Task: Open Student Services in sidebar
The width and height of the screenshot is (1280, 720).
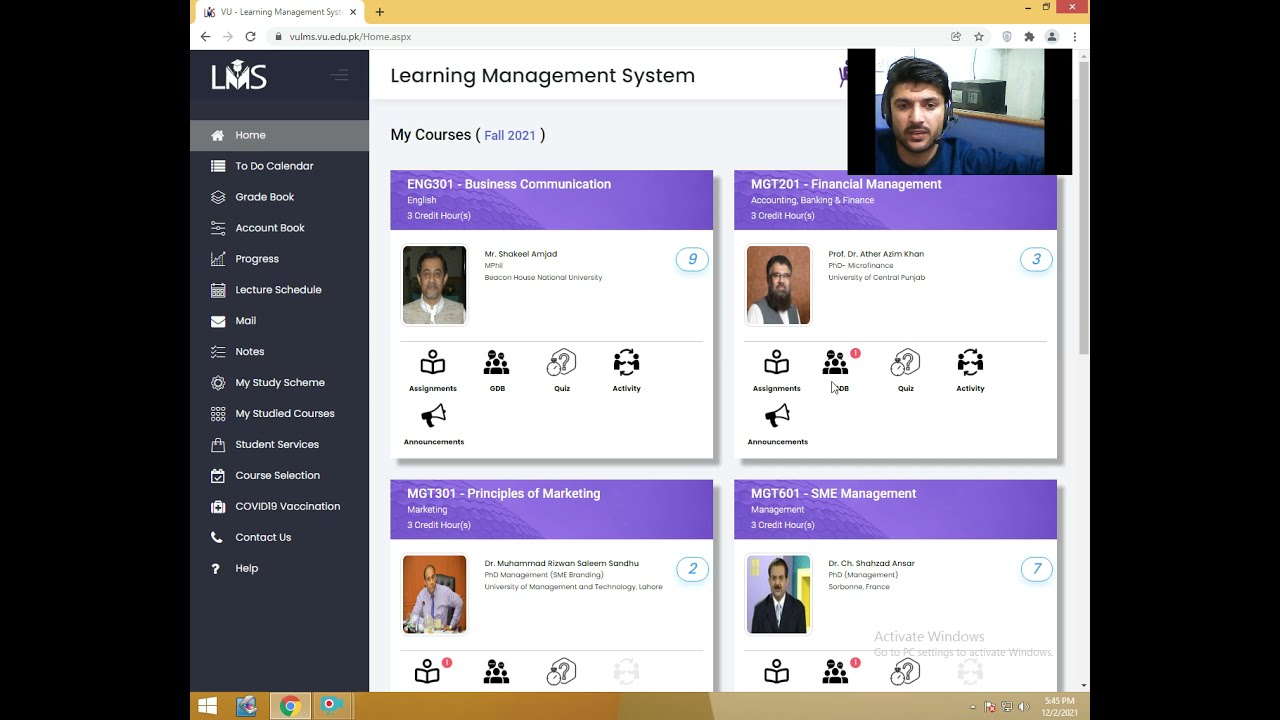Action: pos(279,445)
